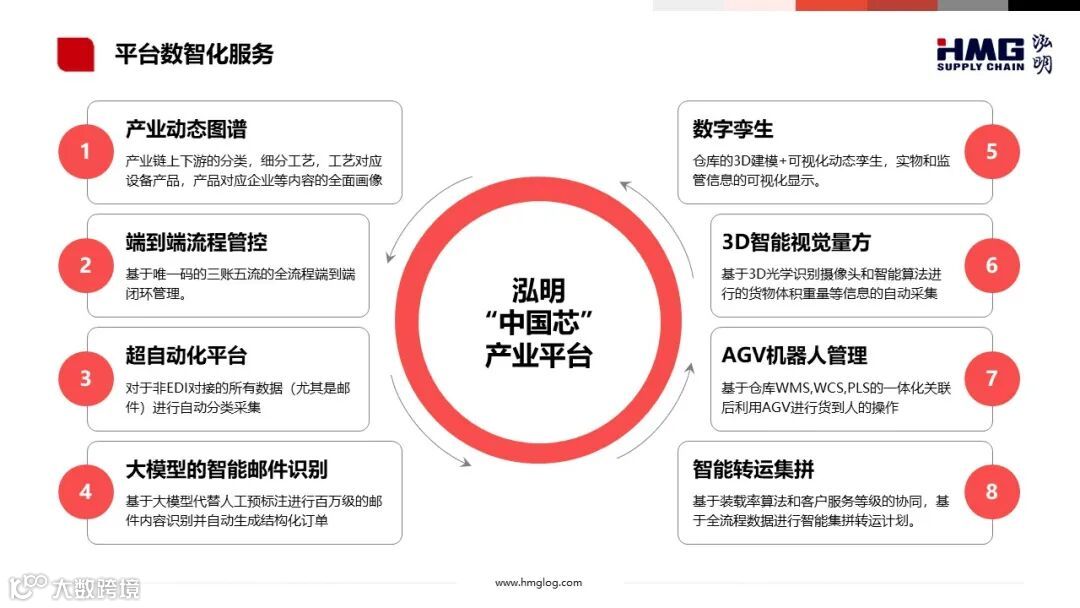The image size is (1080, 608).
Task: Click the red number 6 circle
Action: point(992,265)
